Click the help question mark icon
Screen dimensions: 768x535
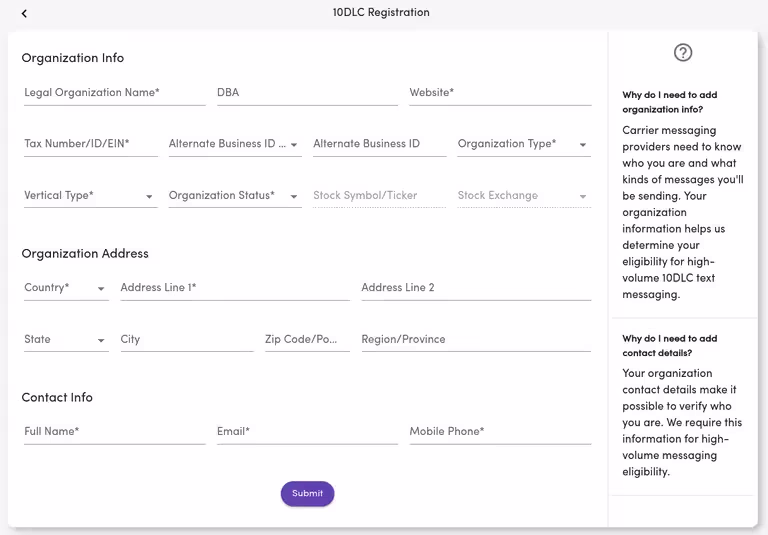click(683, 52)
